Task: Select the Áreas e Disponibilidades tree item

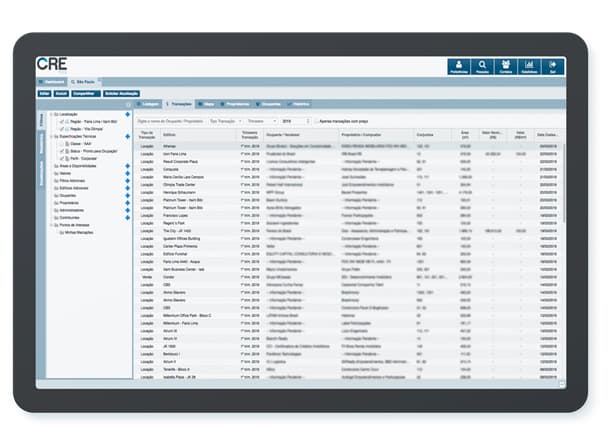Action: click(x=78, y=166)
